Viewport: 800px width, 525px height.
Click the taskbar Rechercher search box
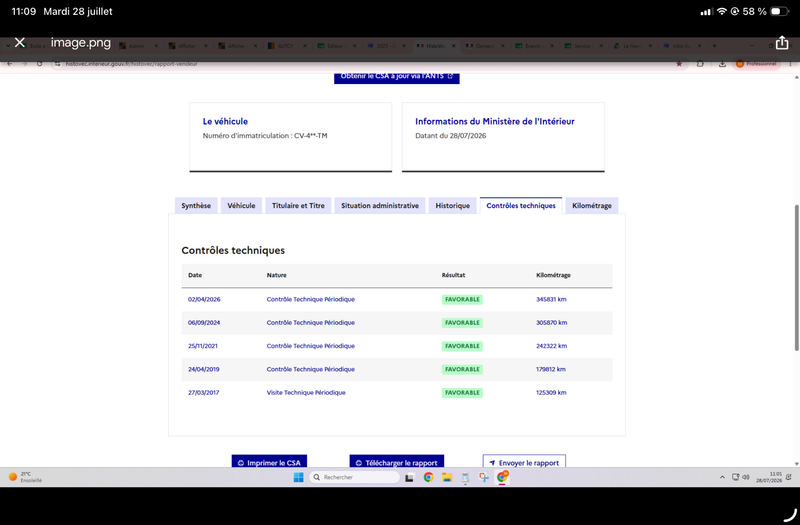(355, 478)
